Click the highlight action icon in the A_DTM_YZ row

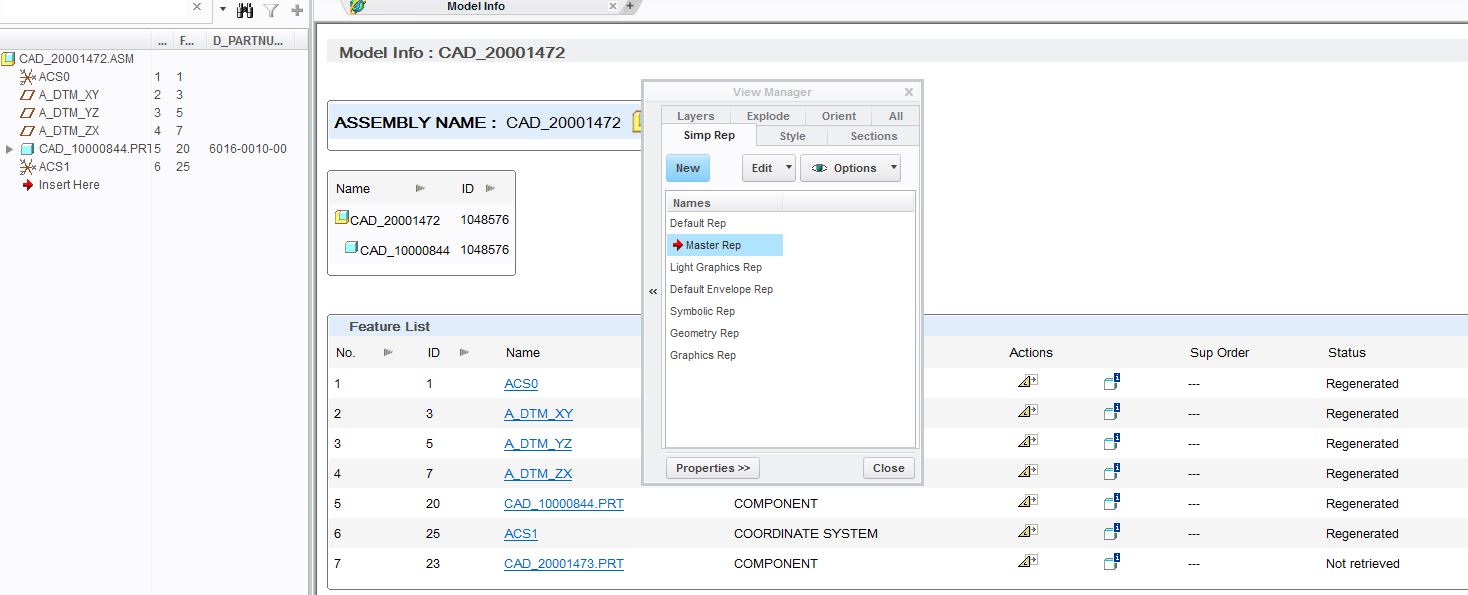coord(1028,442)
